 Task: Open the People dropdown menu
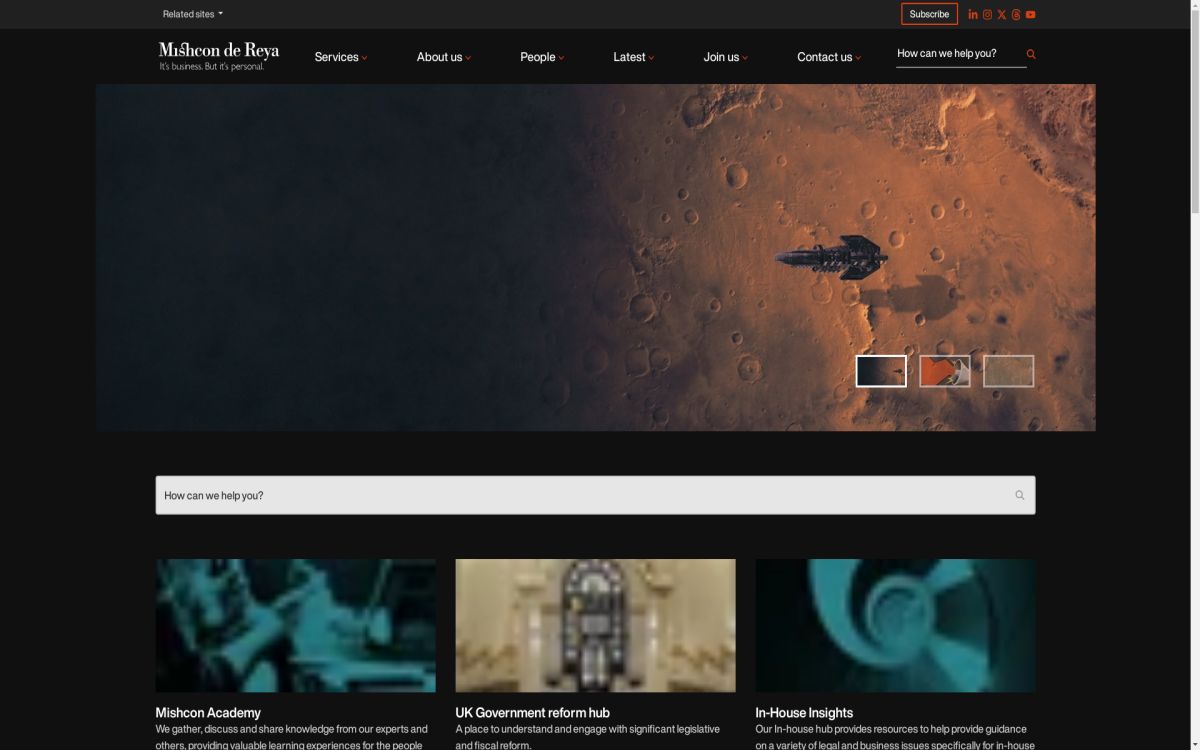[541, 57]
